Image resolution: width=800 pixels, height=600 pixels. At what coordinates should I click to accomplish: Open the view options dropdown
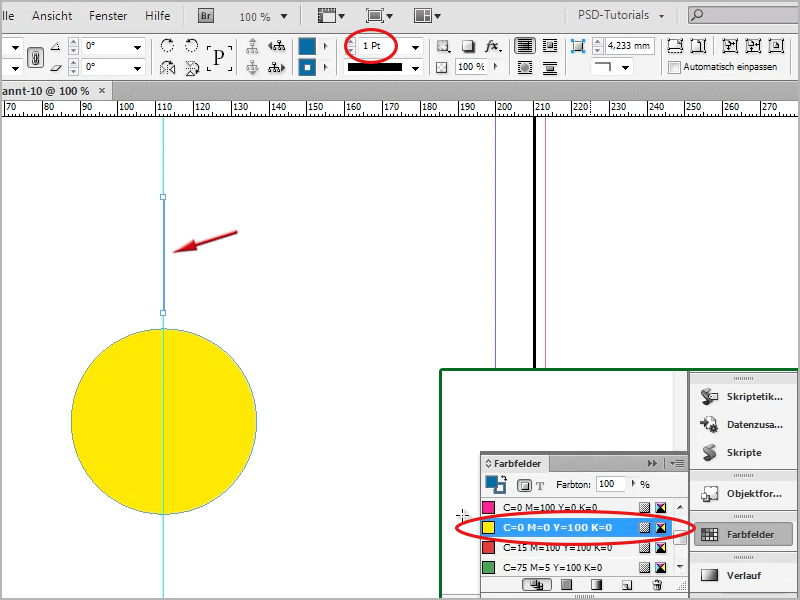(331, 16)
